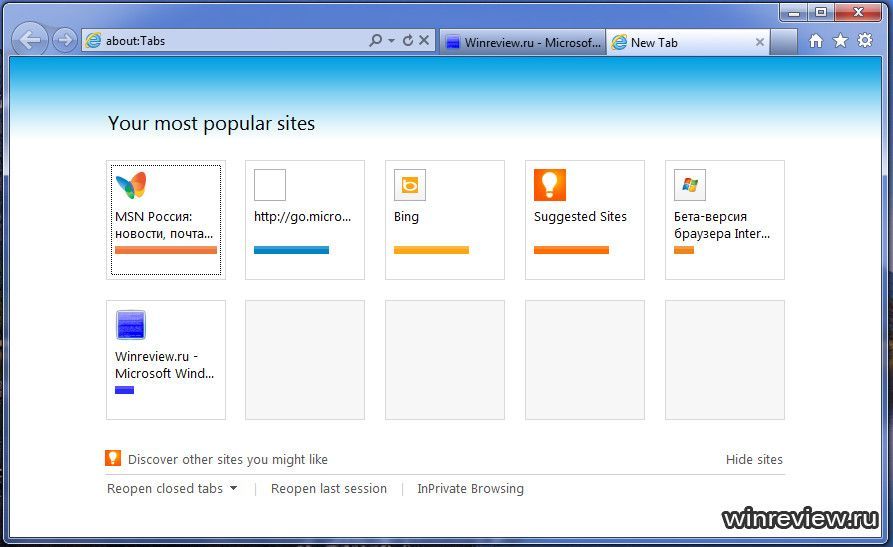Click the Forward navigation arrow button
The image size is (893, 547).
click(x=65, y=41)
